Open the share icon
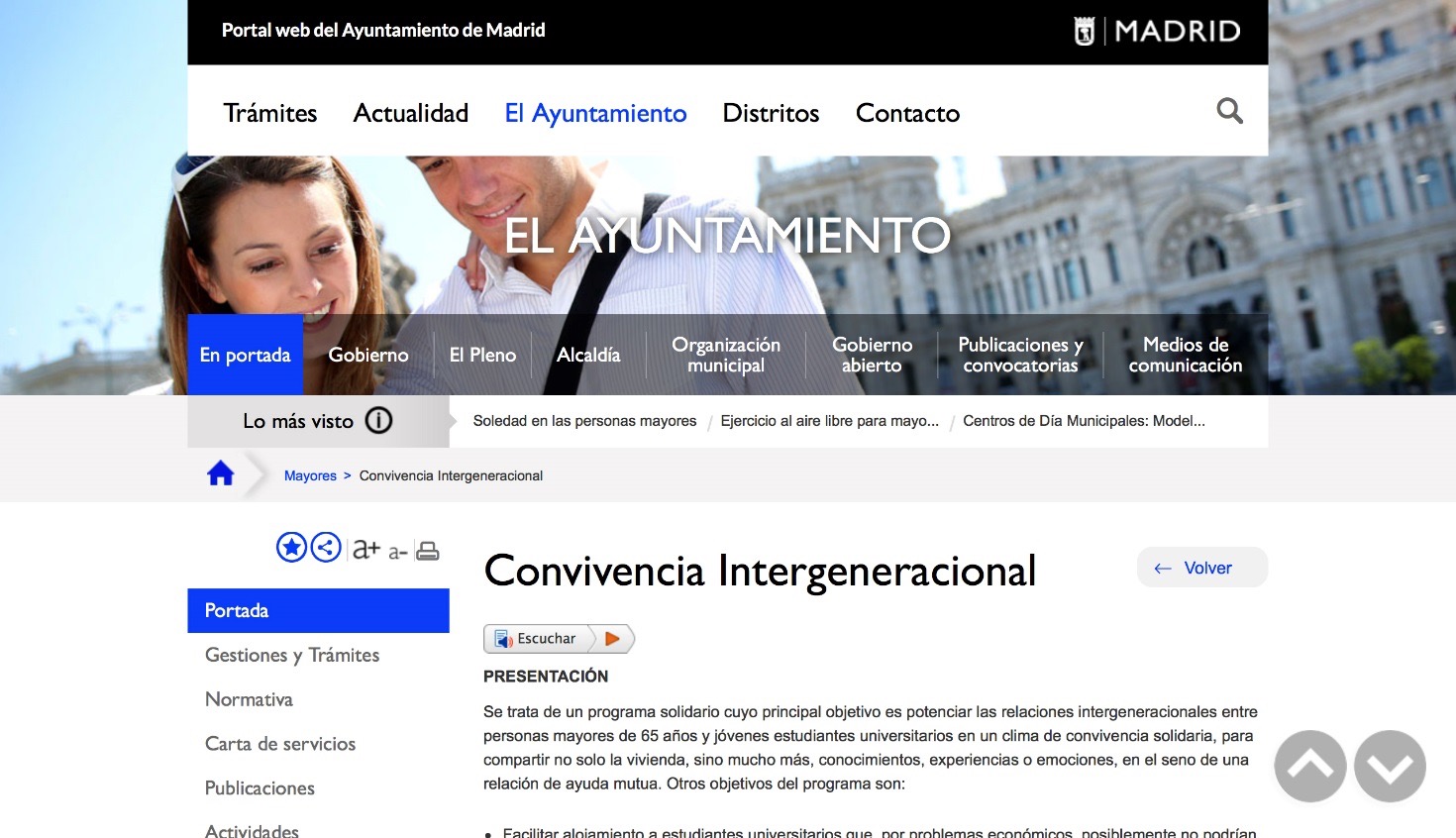 pos(326,547)
